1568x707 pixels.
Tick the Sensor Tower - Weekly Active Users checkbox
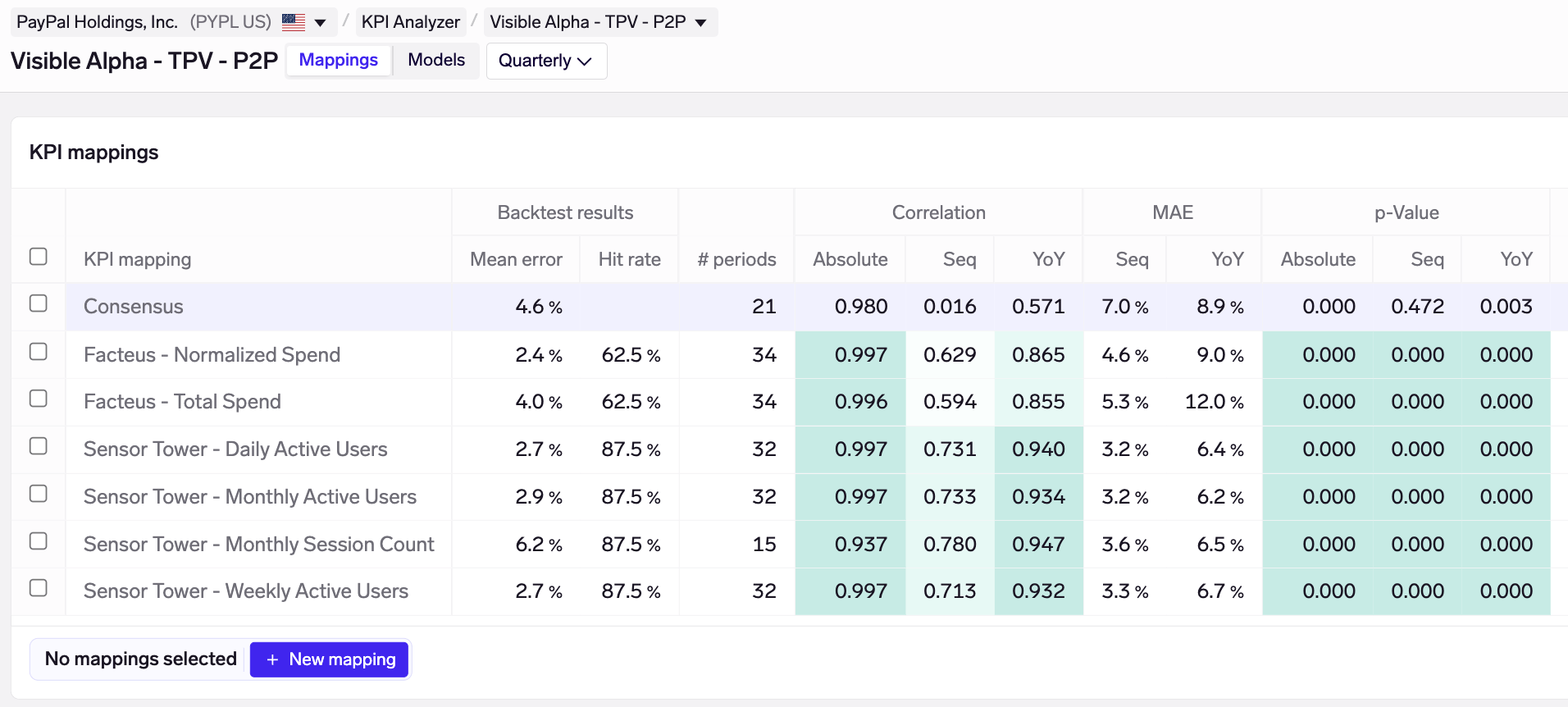(38, 588)
